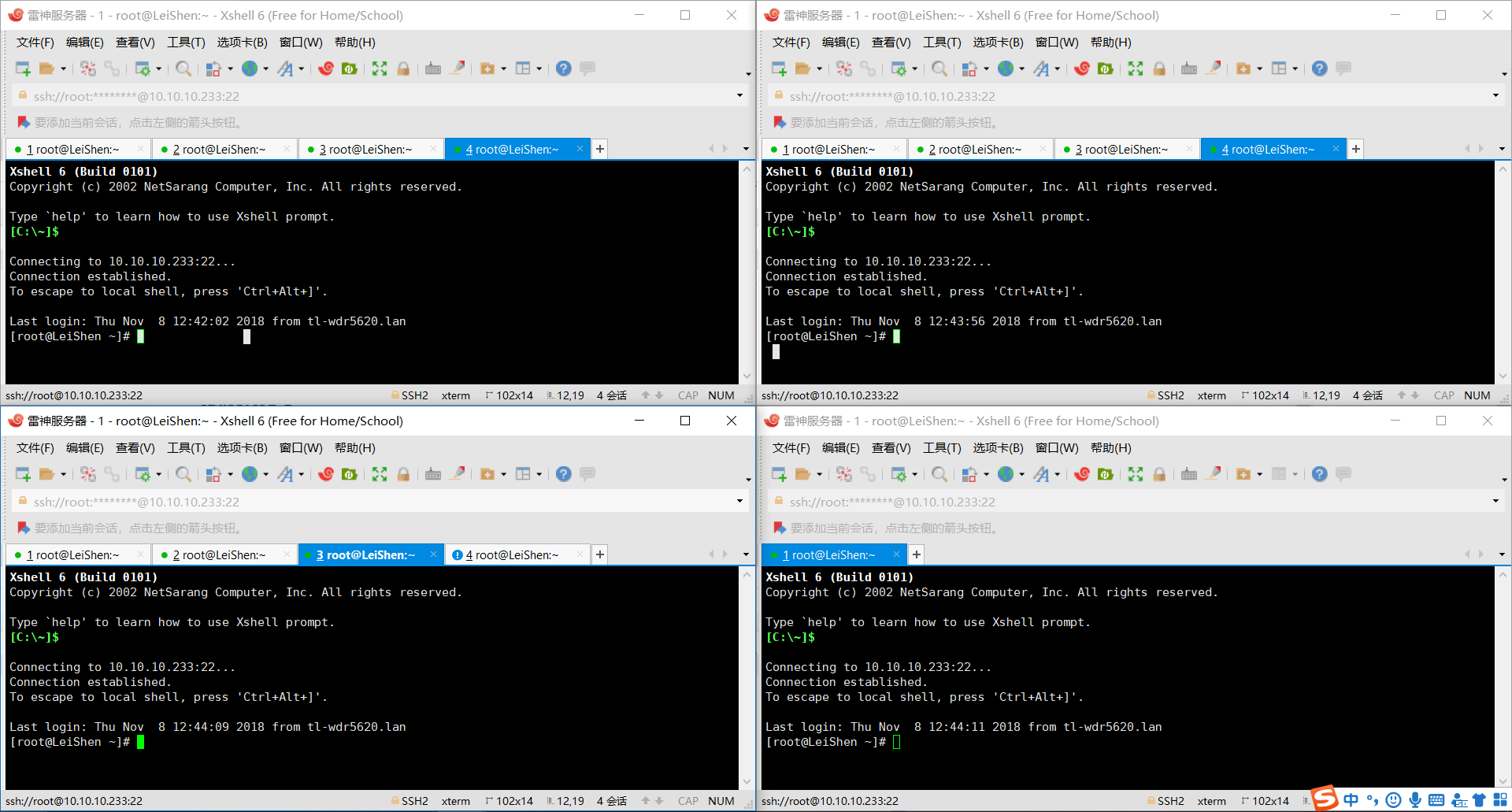Click Help icon in bottom-right window
1512x812 pixels.
point(1320,474)
